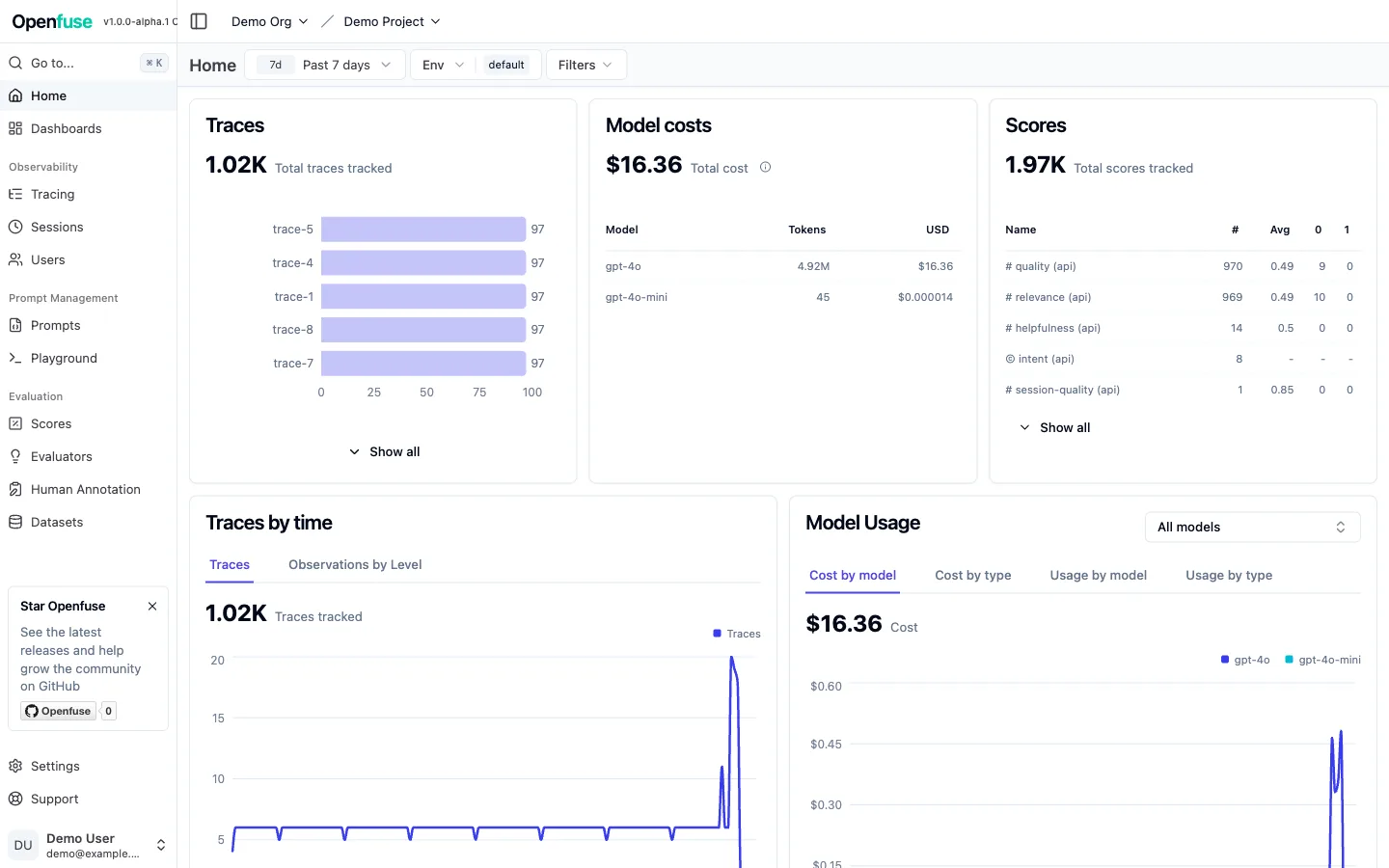The width and height of the screenshot is (1389, 868).
Task: Click the $0.000014 cost value
Action: pyautogui.click(x=925, y=297)
